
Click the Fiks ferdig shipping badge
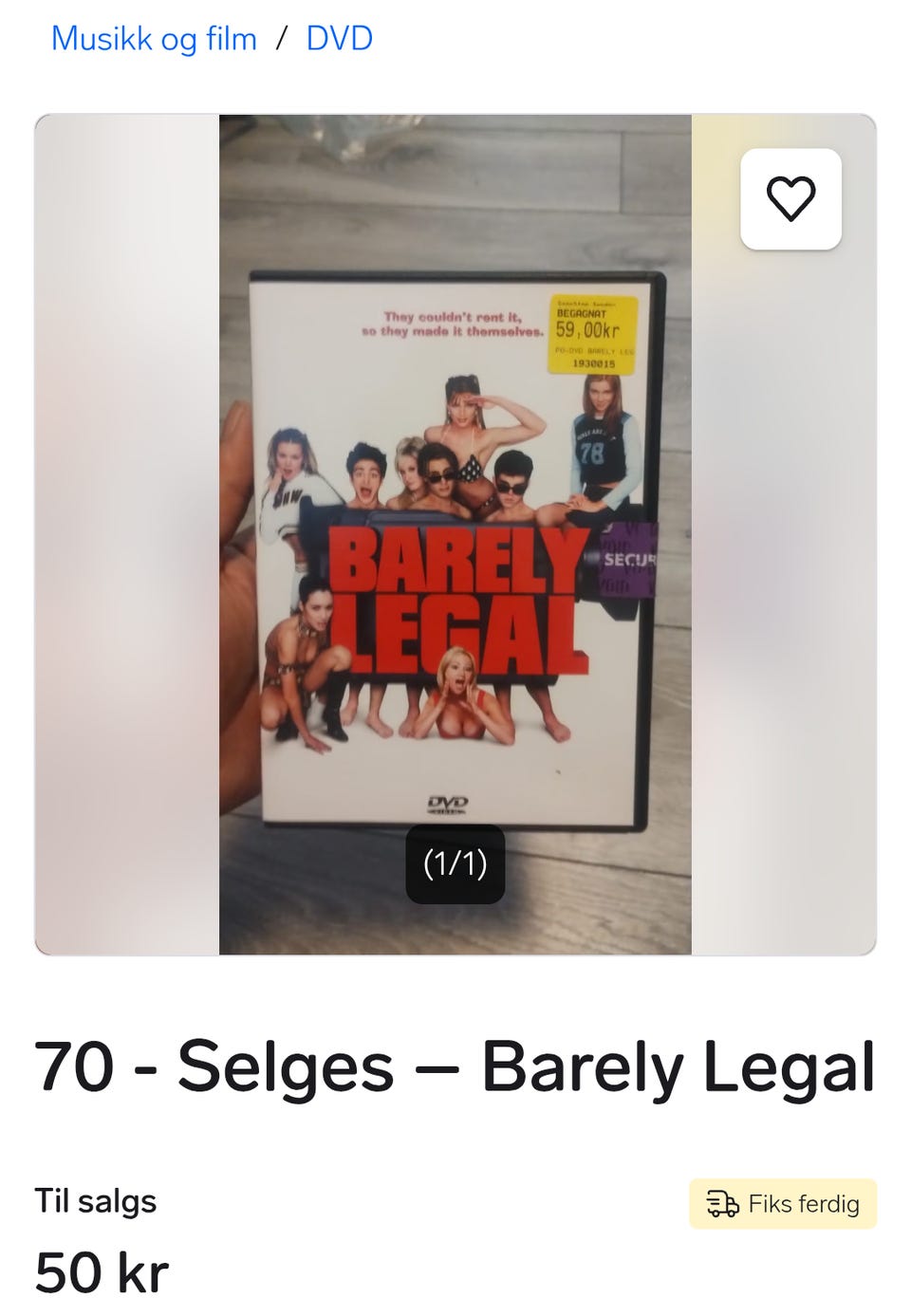[783, 1204]
